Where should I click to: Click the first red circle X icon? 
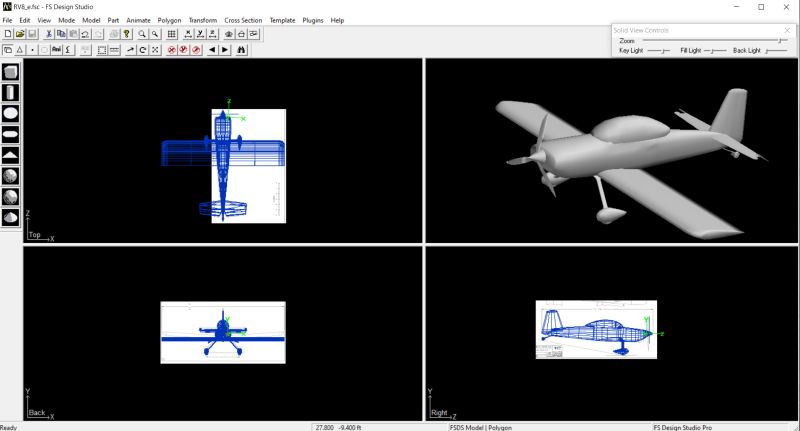[172, 50]
